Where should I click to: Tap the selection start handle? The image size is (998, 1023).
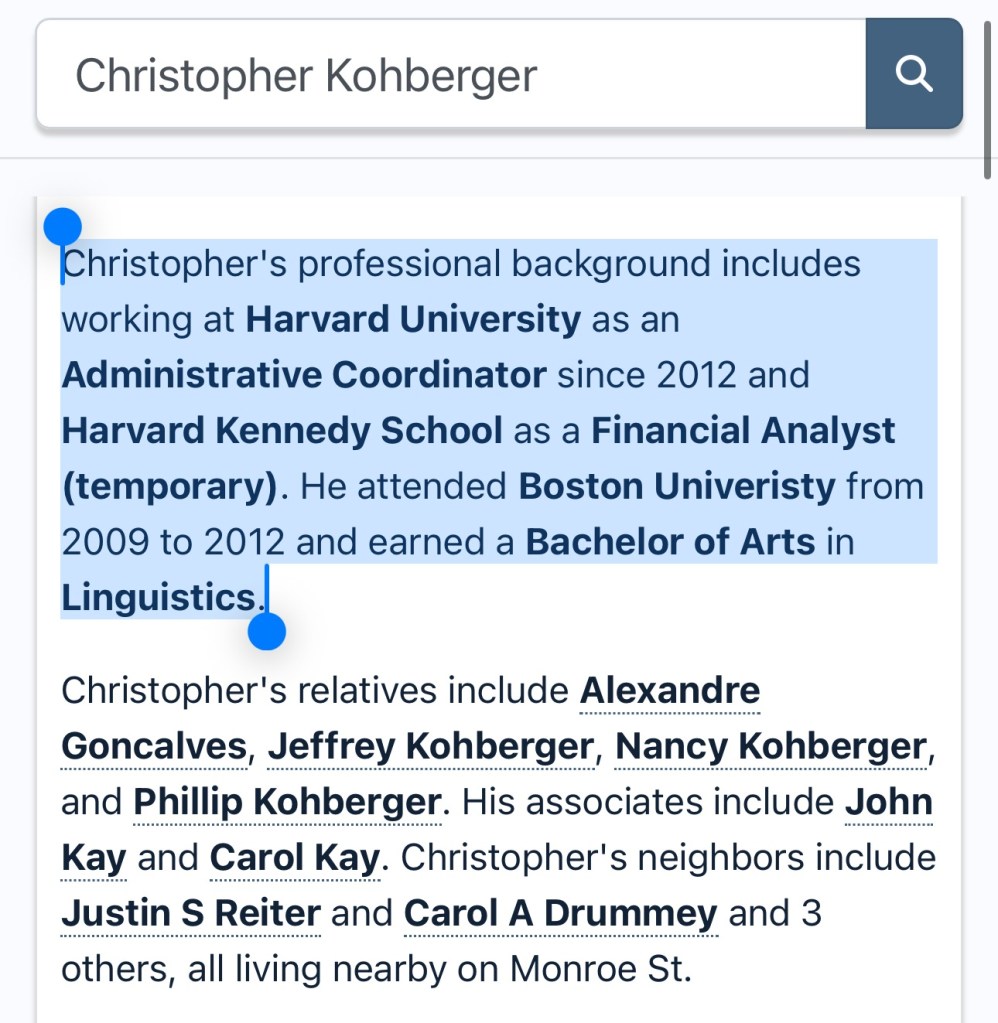[x=63, y=228]
